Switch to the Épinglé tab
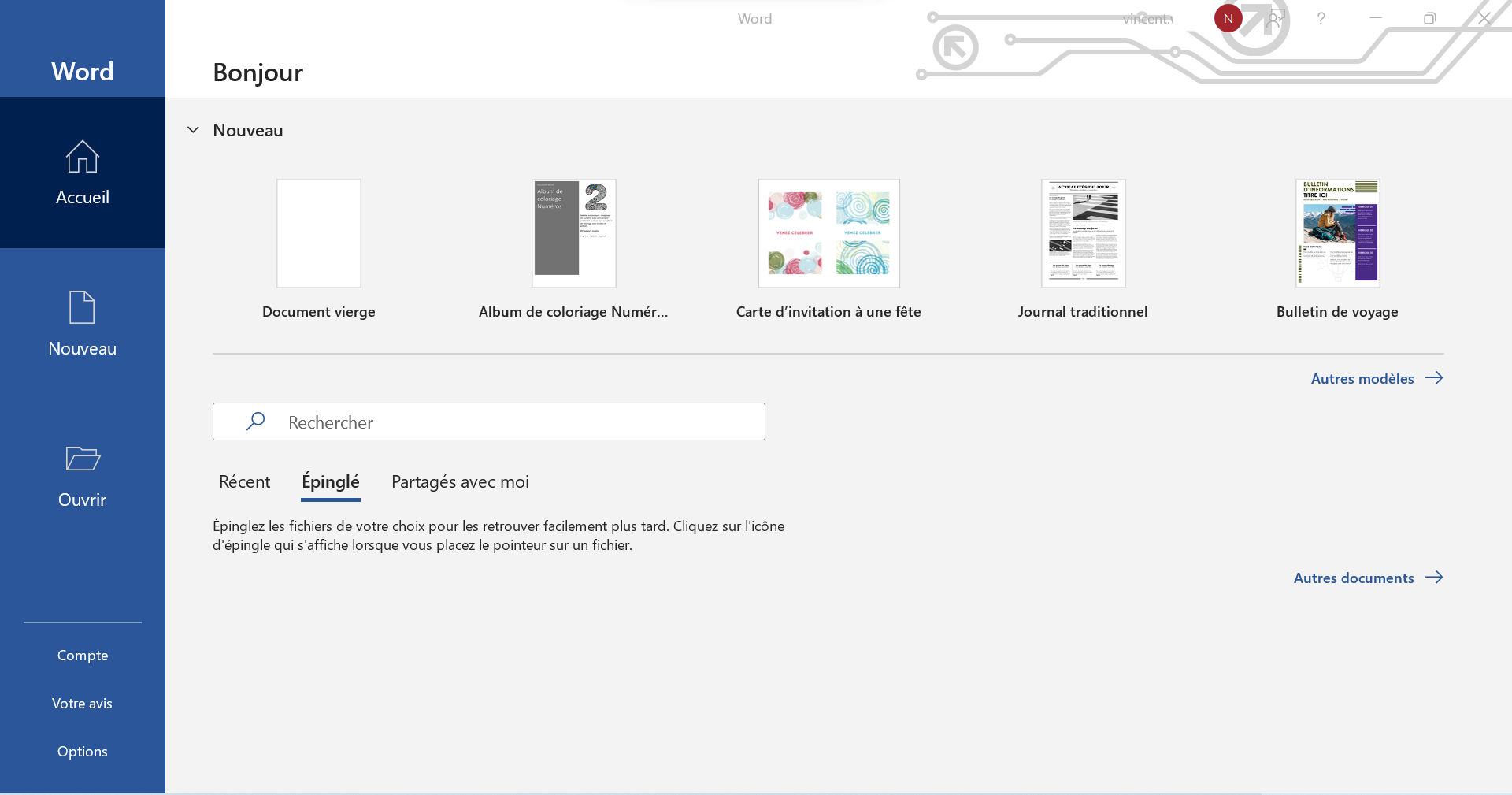The width and height of the screenshot is (1512, 795). pos(331,482)
